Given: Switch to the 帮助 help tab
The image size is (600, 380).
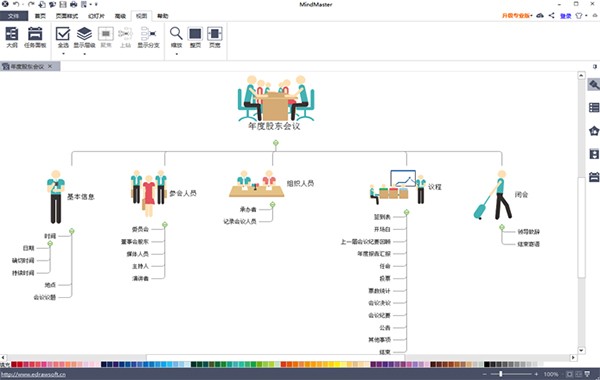Looking at the screenshot, I should pyautogui.click(x=163, y=16).
